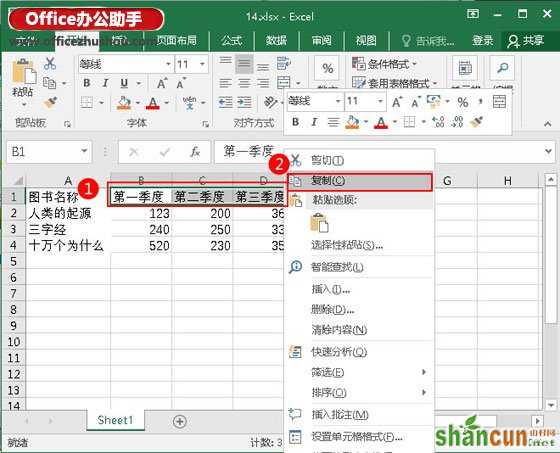Screen dimensions: 560x453
Task: Click the Cells group icon
Action: point(465,68)
